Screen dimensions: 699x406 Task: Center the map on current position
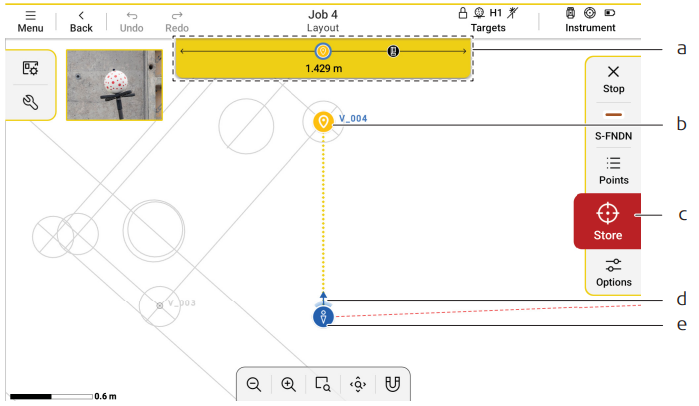point(357,384)
